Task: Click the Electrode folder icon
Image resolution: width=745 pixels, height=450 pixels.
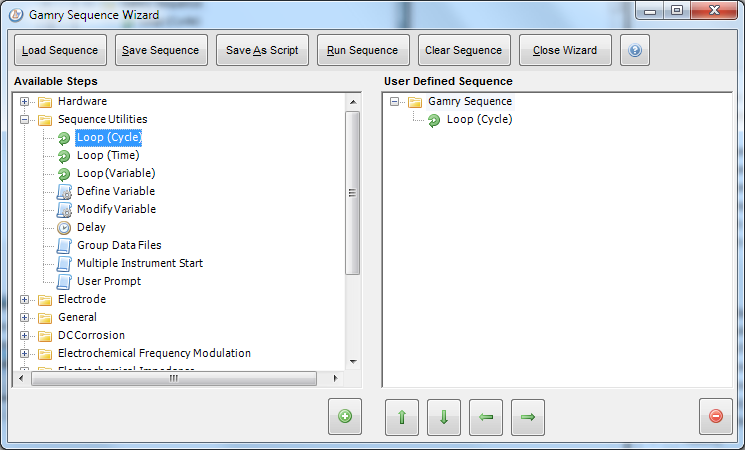Action: click(x=45, y=300)
